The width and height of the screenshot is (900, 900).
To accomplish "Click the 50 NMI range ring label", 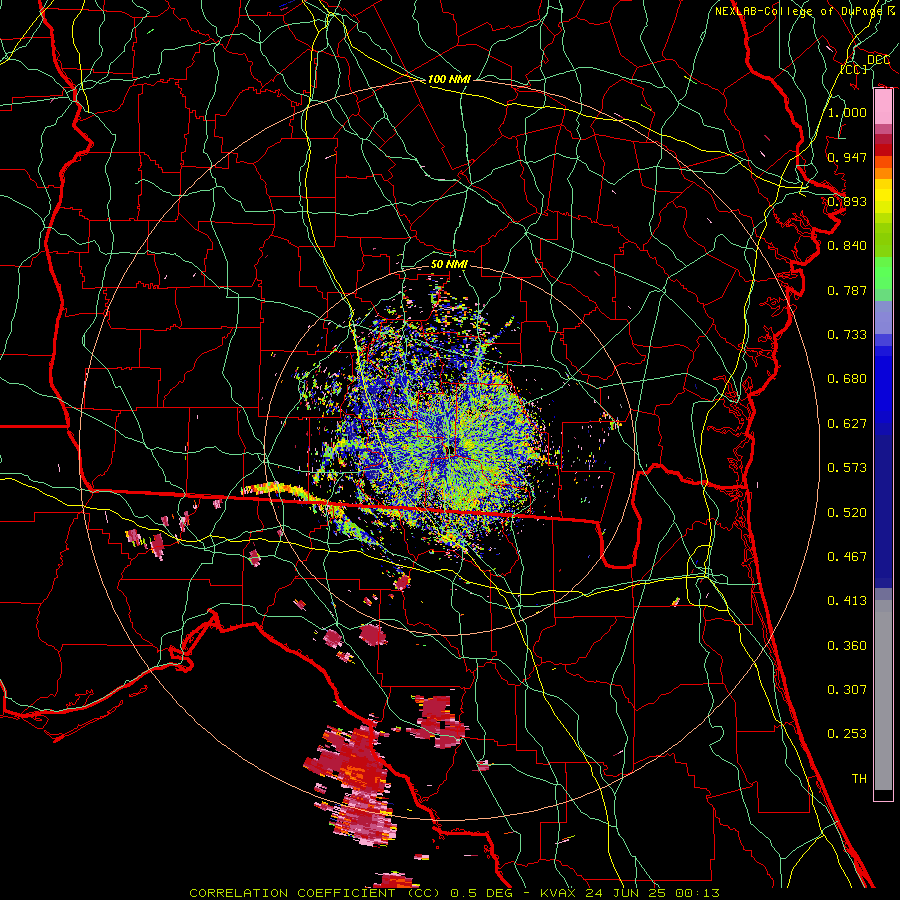I will [x=449, y=265].
